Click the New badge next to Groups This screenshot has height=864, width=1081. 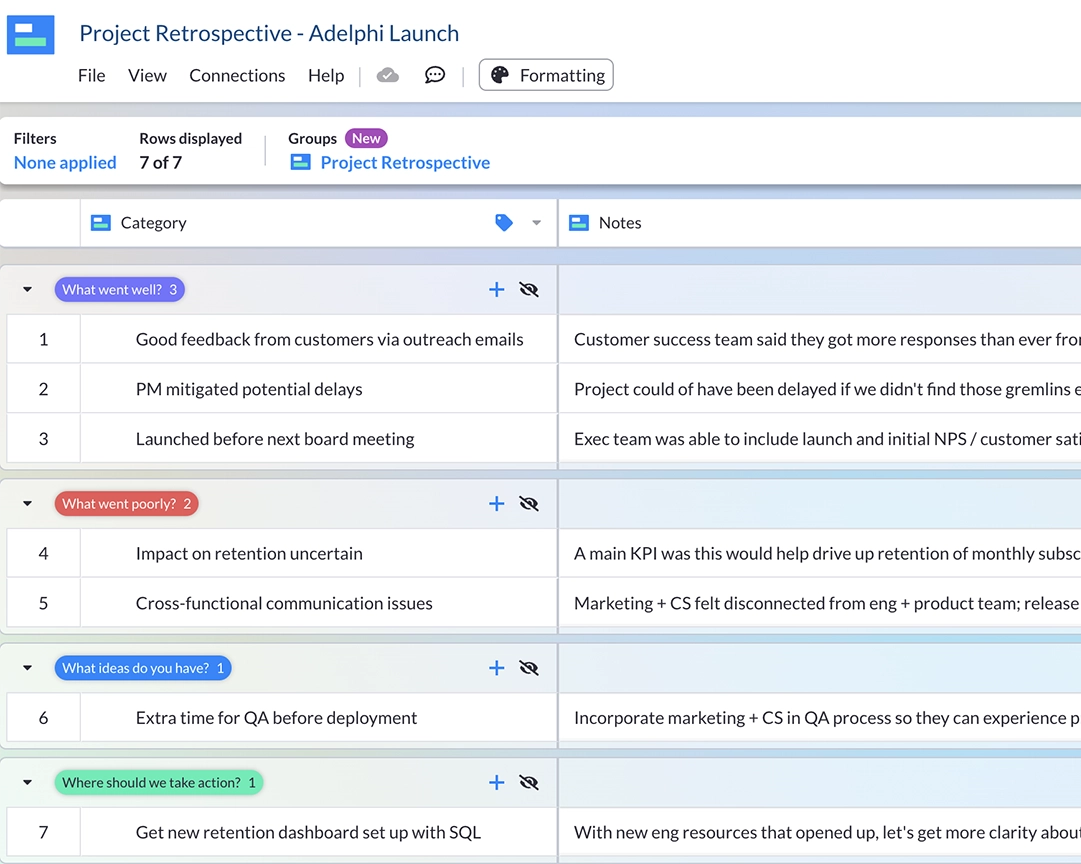(366, 139)
